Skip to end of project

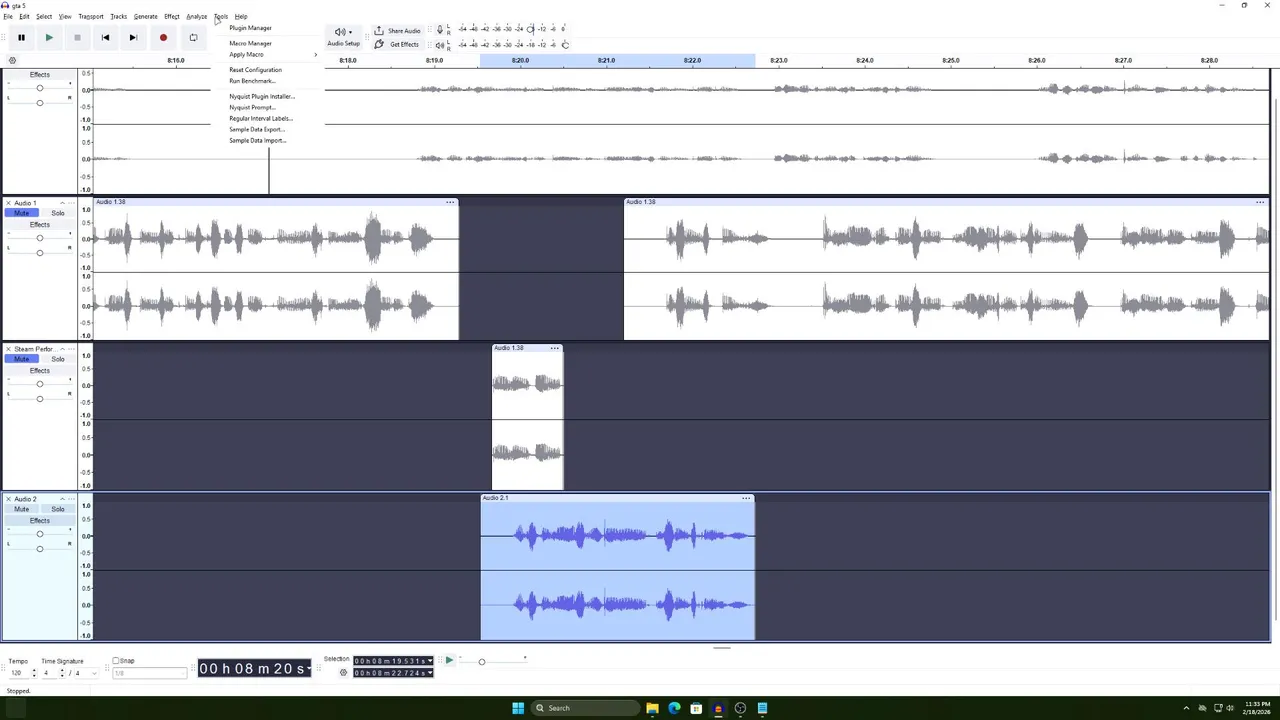tap(133, 38)
